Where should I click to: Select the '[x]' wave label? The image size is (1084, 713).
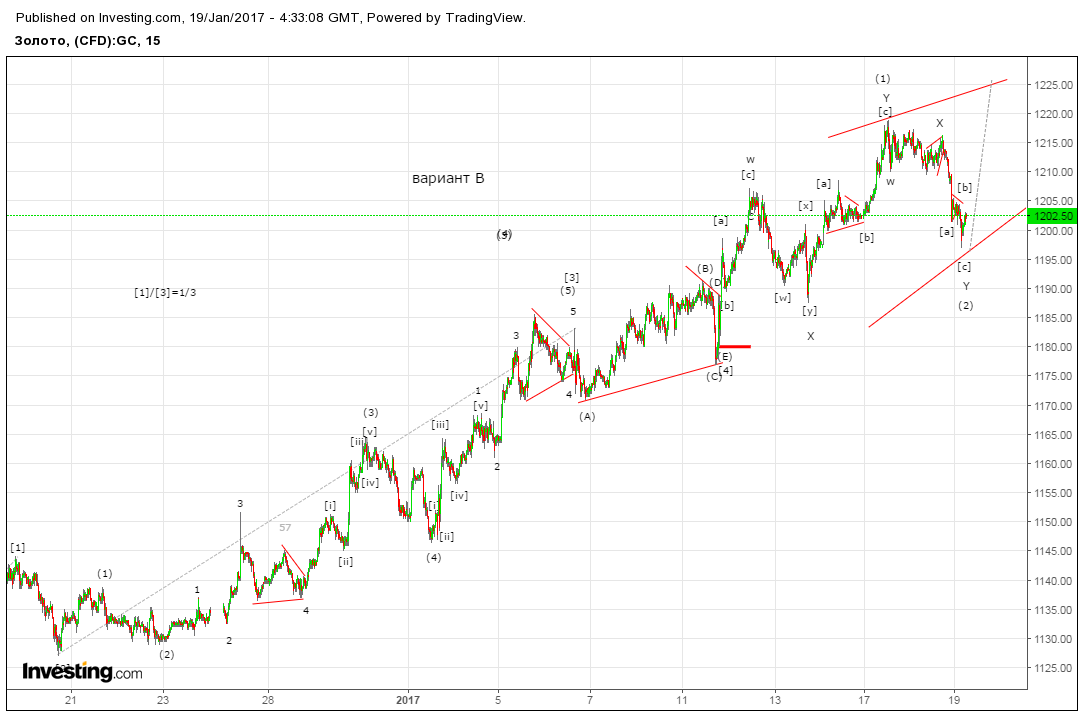point(805,205)
